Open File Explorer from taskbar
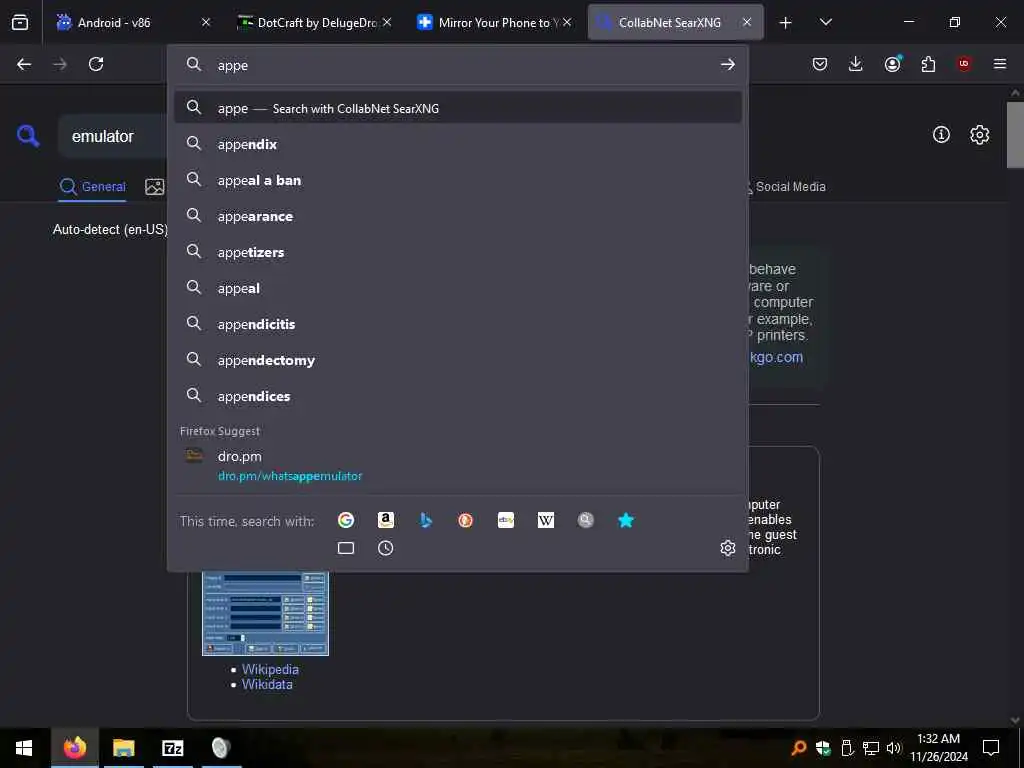The image size is (1024, 768). point(123,747)
